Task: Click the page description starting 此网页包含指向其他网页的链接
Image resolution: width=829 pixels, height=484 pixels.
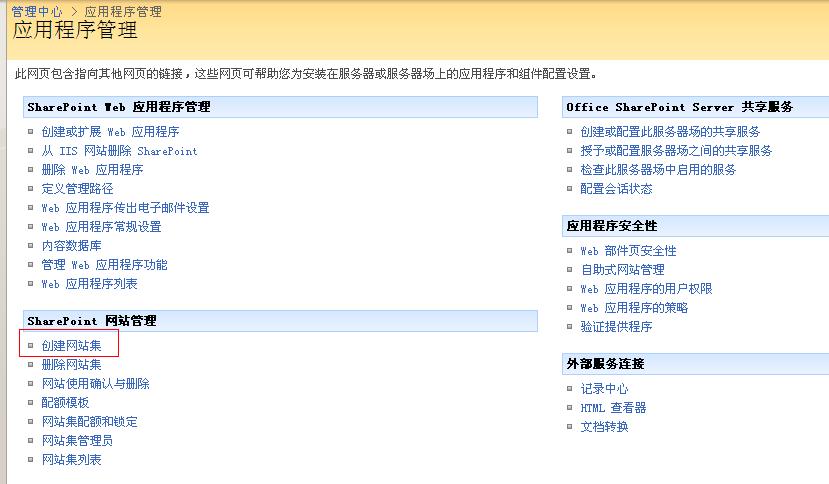Action: coord(306,74)
